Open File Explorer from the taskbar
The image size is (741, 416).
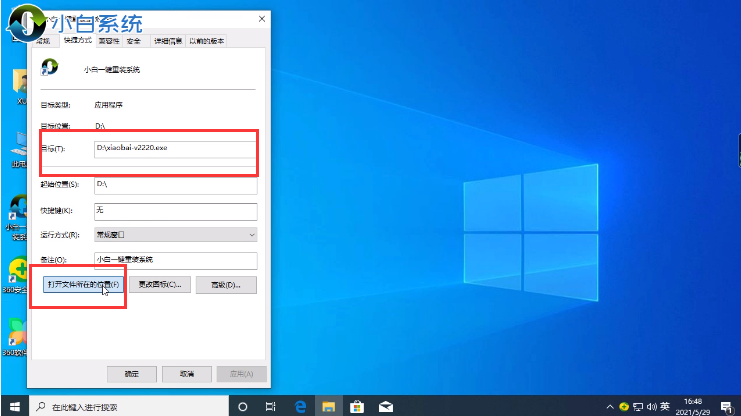[x=327, y=407]
